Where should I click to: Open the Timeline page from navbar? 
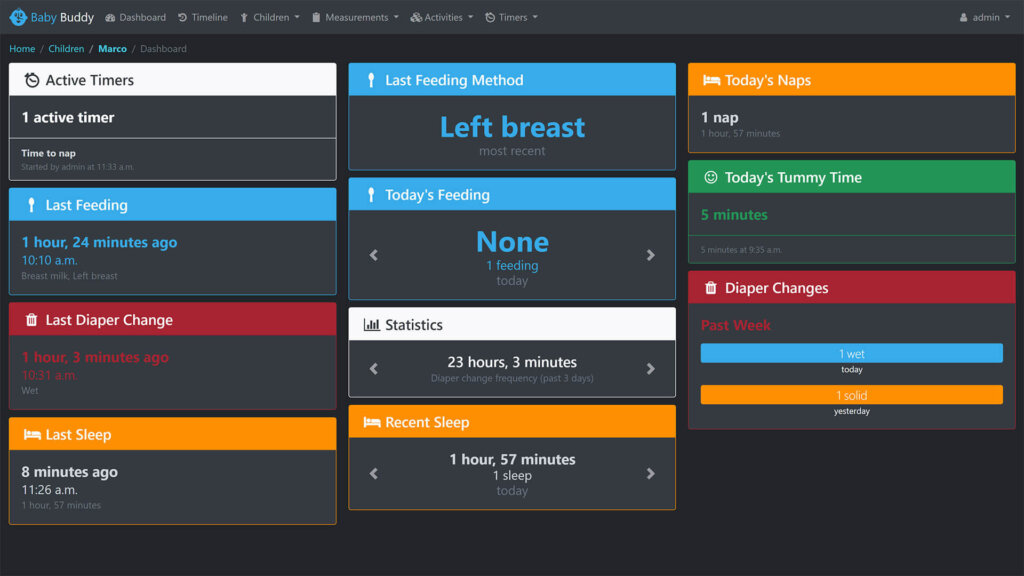point(203,17)
